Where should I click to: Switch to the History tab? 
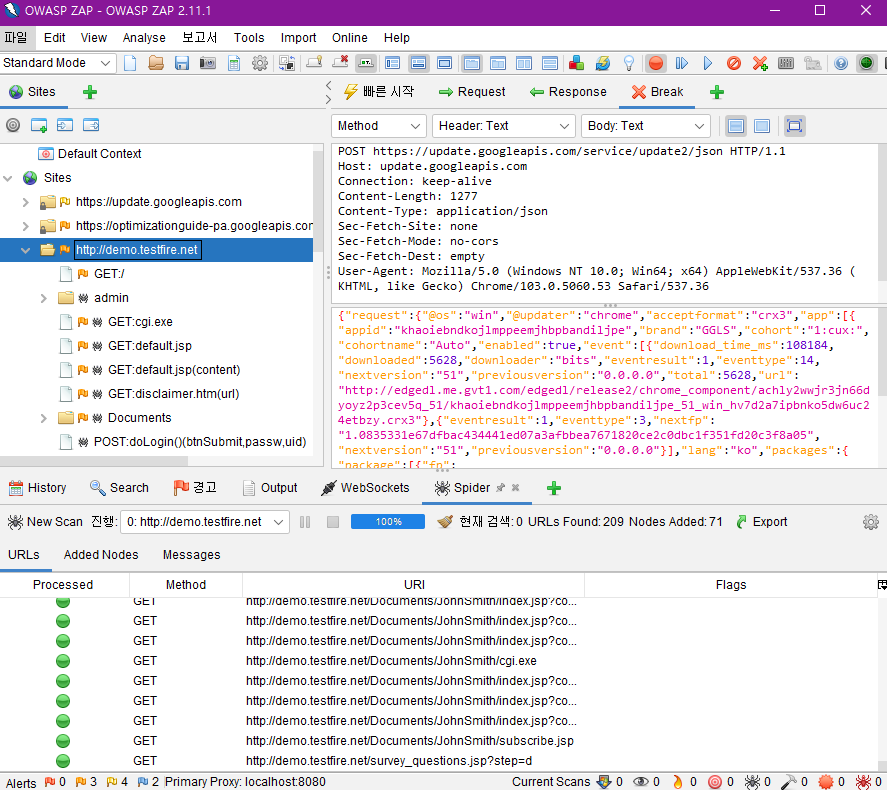(x=38, y=488)
